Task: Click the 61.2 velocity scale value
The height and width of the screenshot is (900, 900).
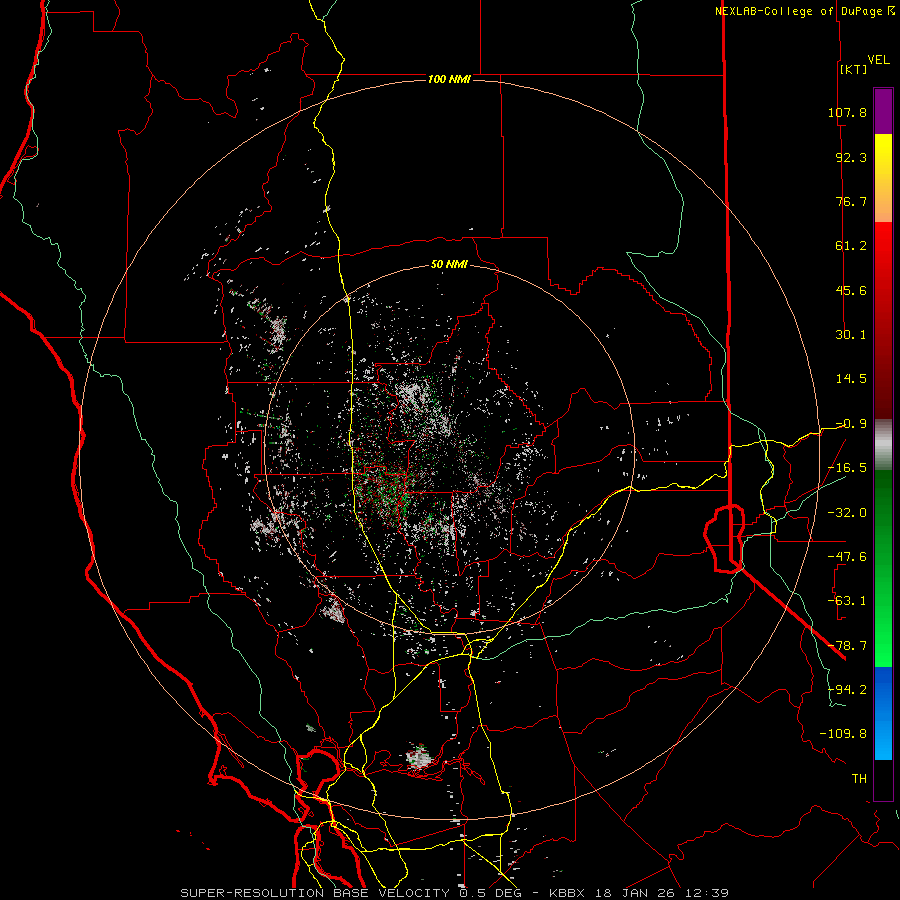Action: click(851, 246)
